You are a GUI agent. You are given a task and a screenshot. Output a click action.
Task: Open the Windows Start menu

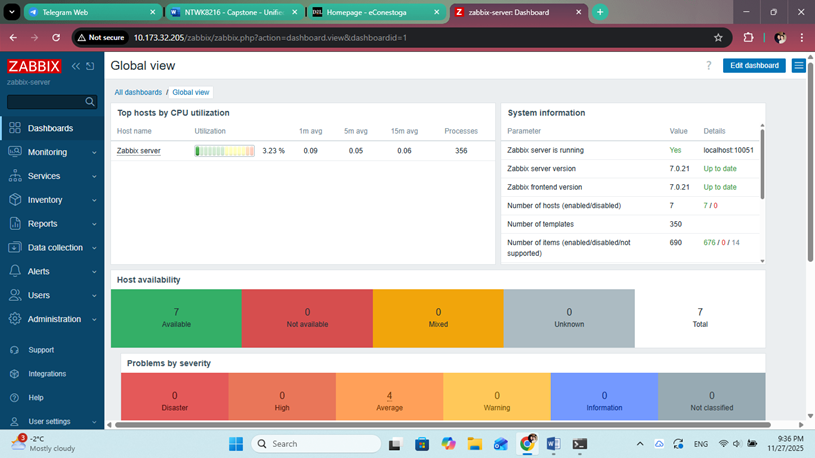[x=236, y=444]
